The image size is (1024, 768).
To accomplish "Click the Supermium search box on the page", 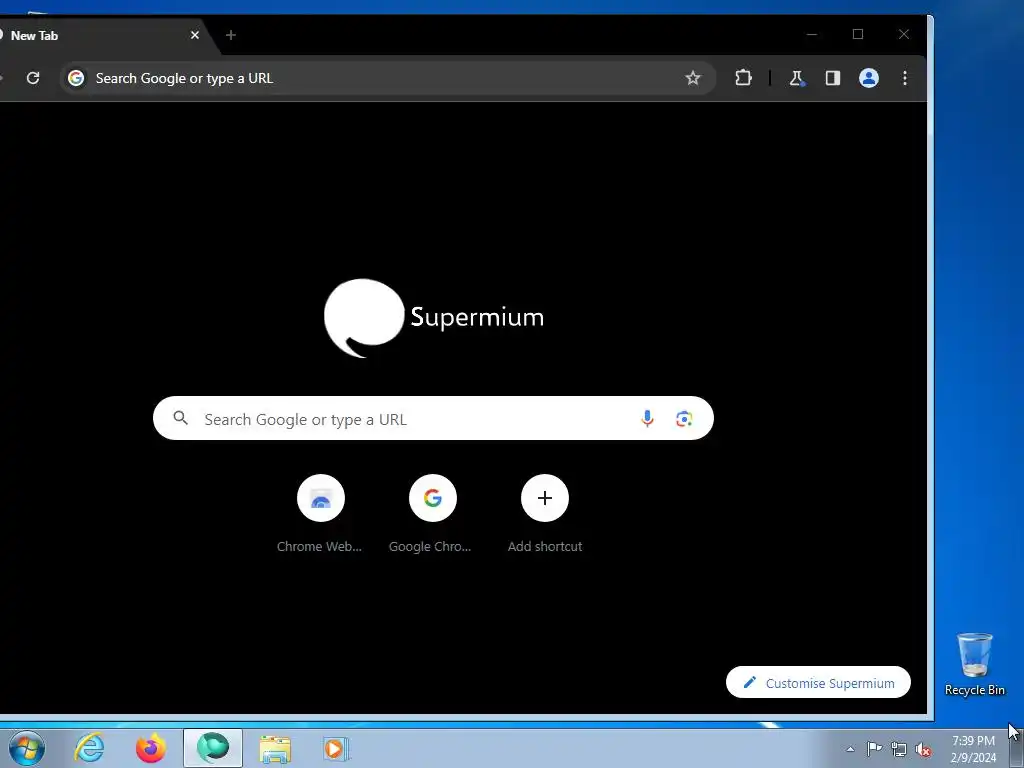I will tap(433, 419).
